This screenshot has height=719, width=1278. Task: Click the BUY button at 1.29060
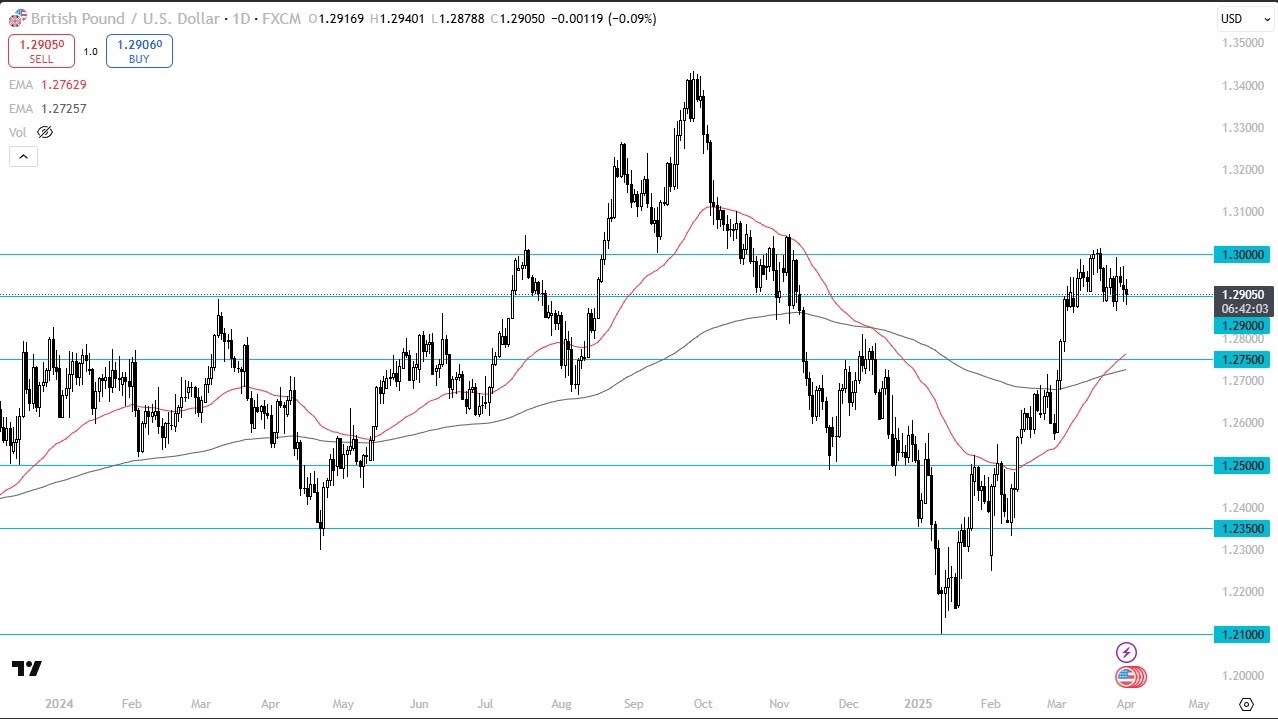(x=139, y=51)
